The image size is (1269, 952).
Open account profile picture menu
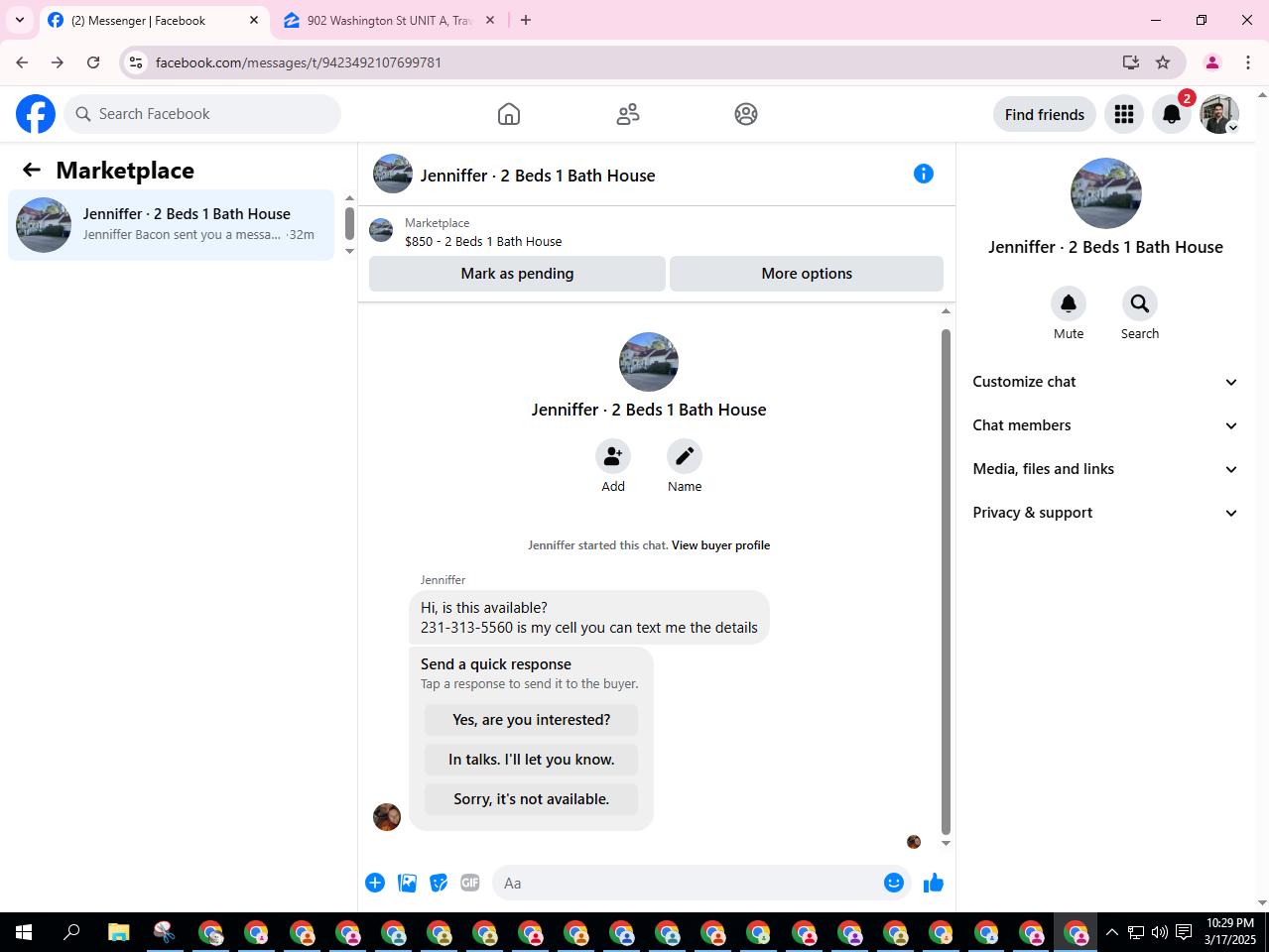click(x=1219, y=114)
